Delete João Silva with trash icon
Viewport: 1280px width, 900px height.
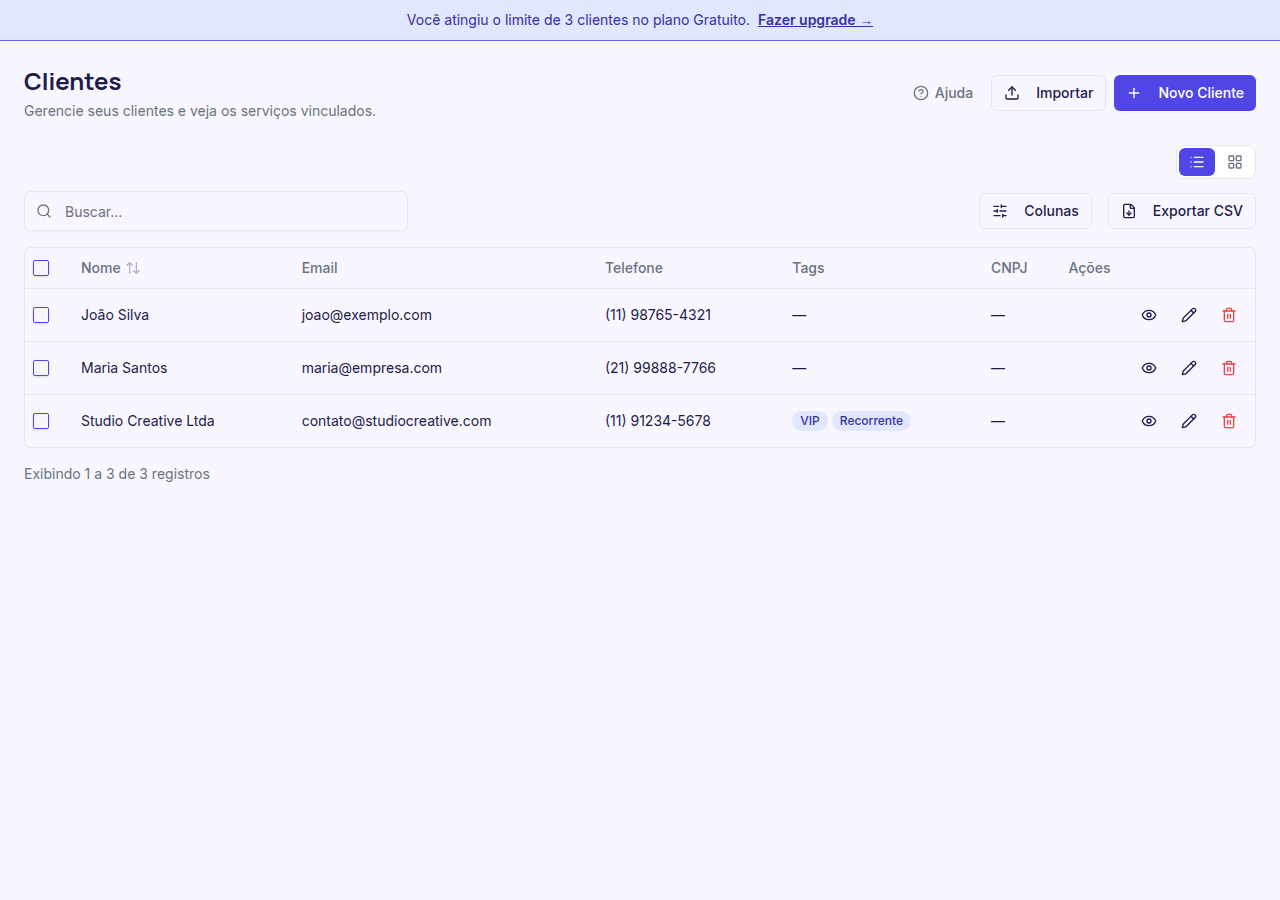pos(1229,315)
